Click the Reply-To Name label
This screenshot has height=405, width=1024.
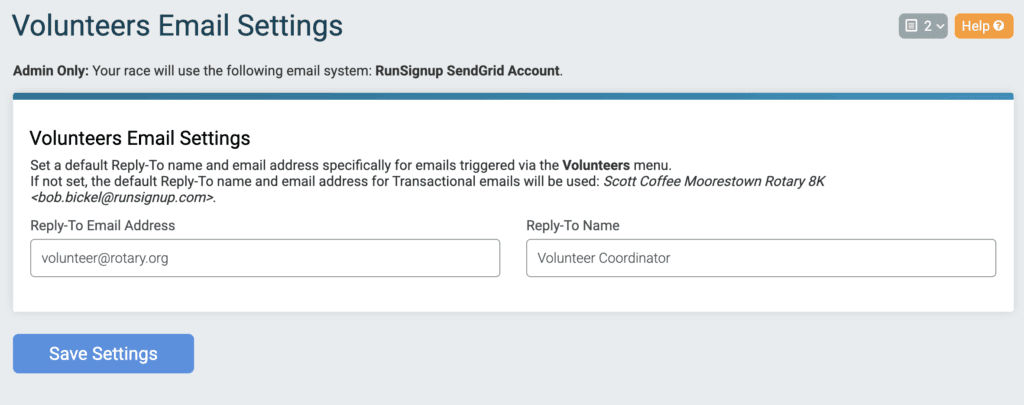point(573,225)
